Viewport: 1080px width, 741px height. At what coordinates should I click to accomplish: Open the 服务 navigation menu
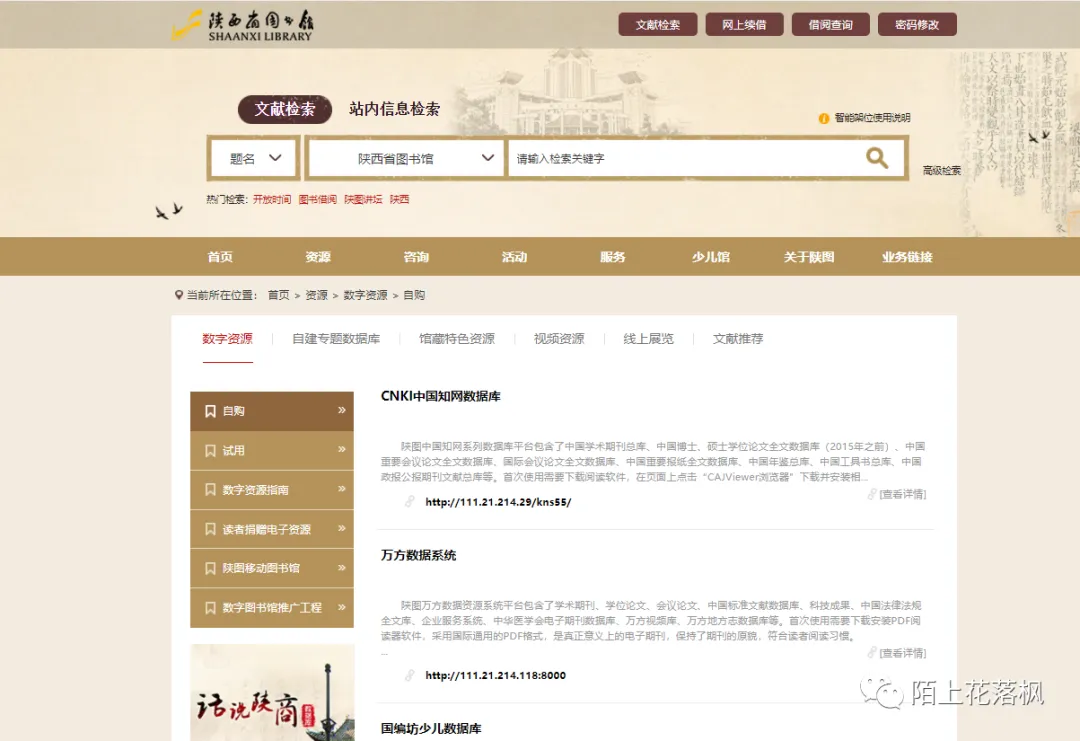pos(612,257)
